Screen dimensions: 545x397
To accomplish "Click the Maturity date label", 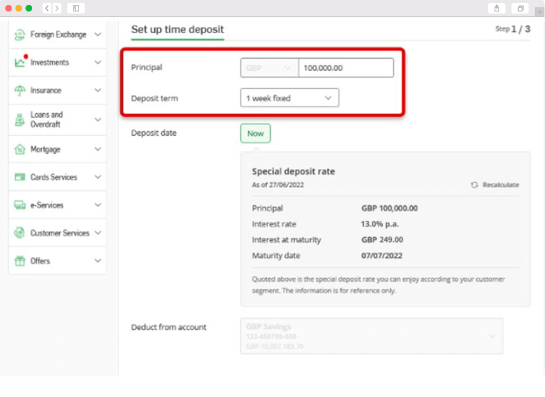I will (x=276, y=256).
